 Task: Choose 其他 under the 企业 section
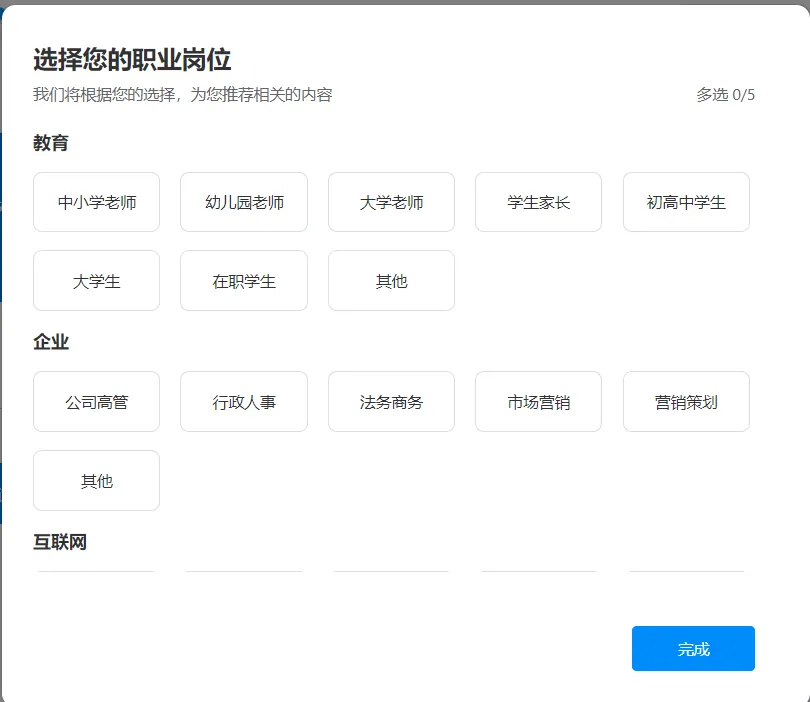coord(96,480)
